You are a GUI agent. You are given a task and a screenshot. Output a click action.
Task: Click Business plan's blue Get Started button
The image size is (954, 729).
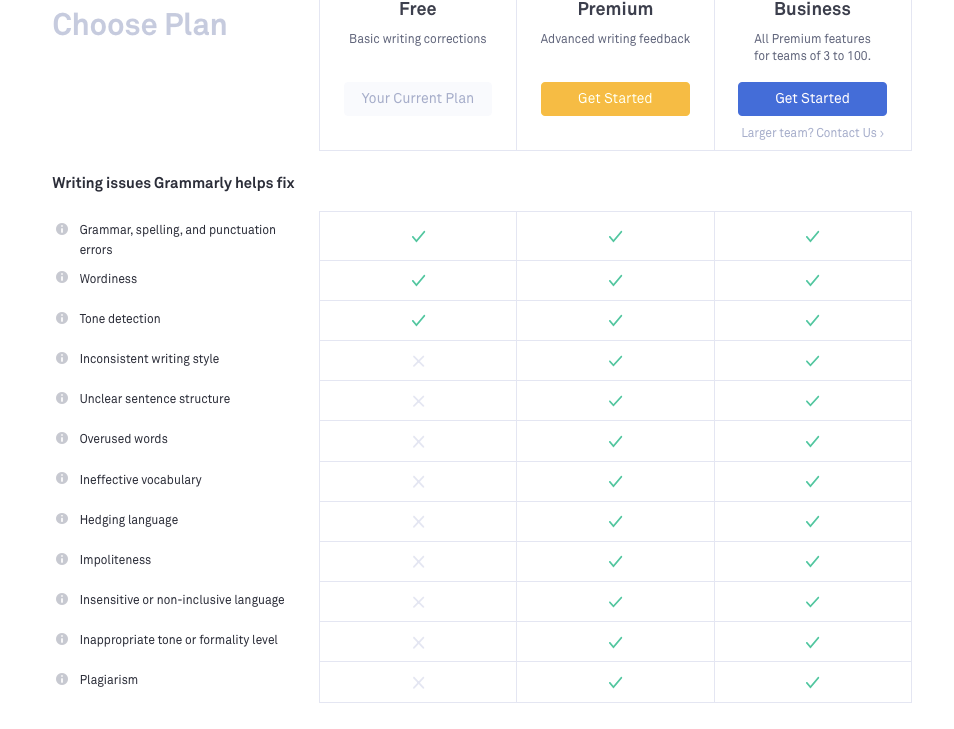(x=812, y=99)
